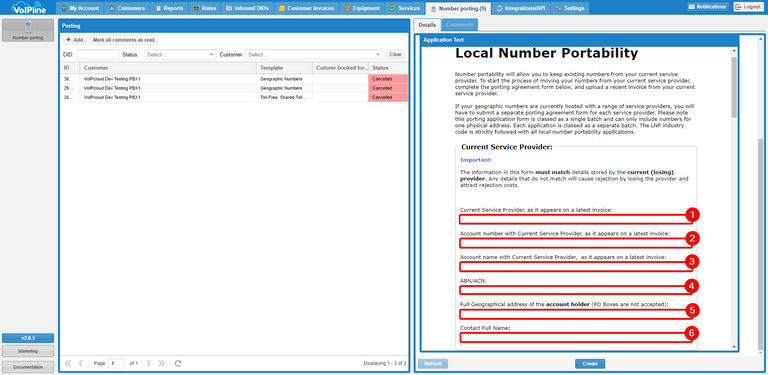Click the VoIPline logo
This screenshot has height=375, width=768.
[x=28, y=8]
